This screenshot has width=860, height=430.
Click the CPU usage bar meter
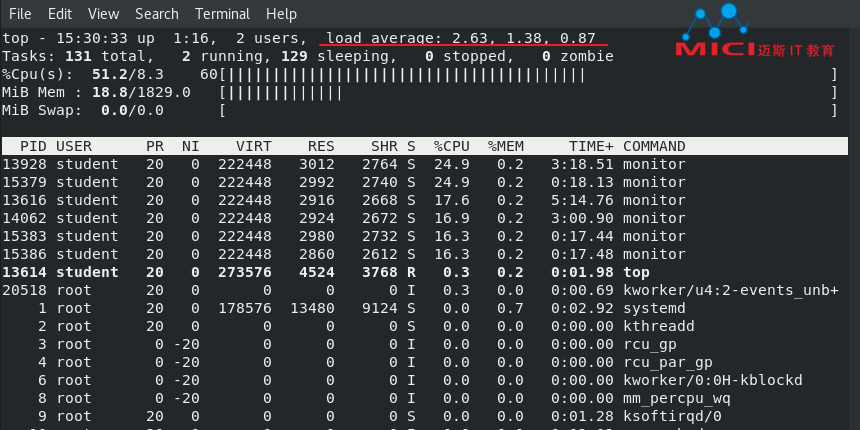[x=528, y=75]
